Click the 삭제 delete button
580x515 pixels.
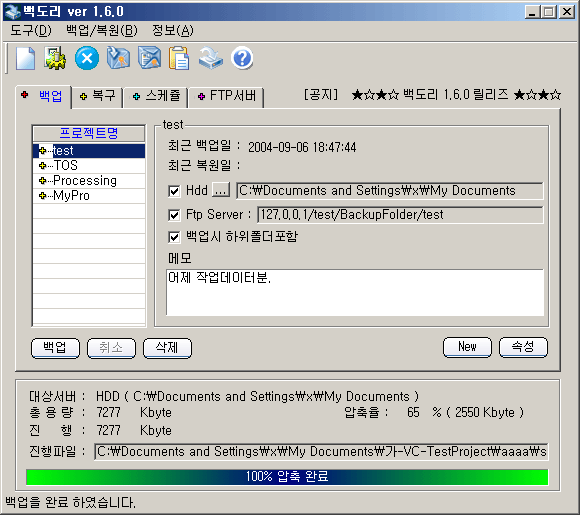click(167, 348)
